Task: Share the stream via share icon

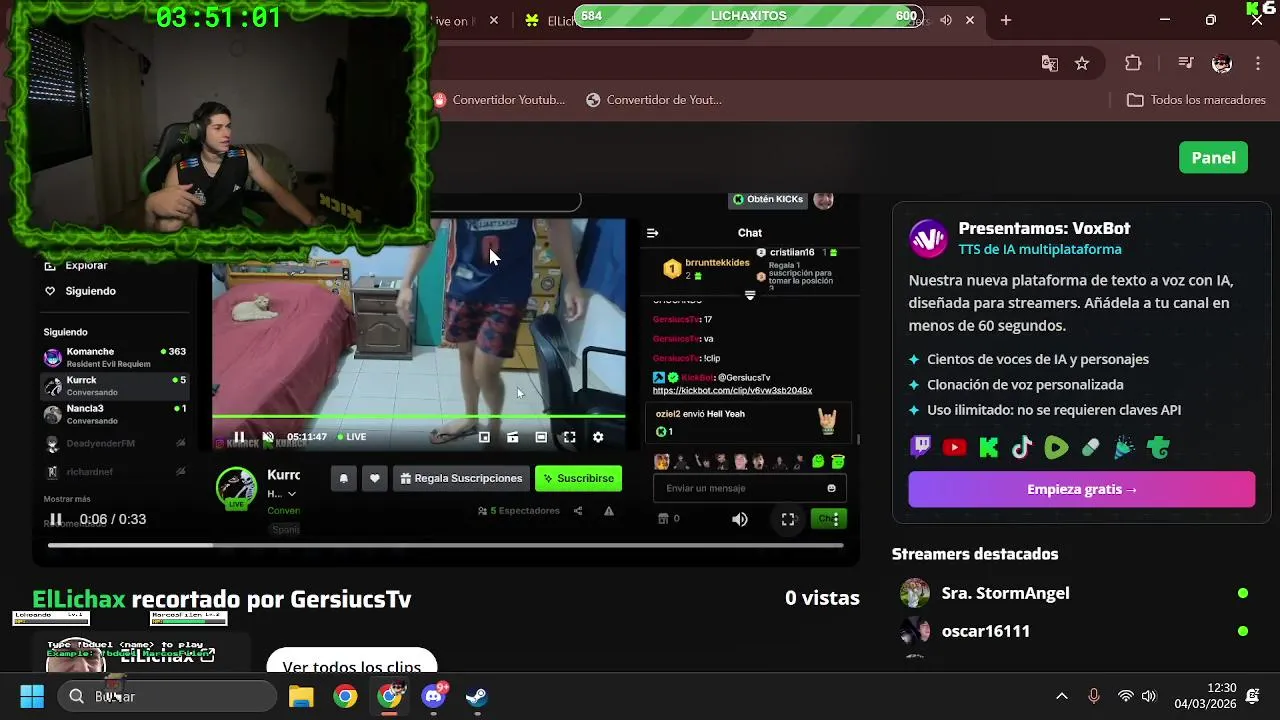Action: click(x=578, y=511)
